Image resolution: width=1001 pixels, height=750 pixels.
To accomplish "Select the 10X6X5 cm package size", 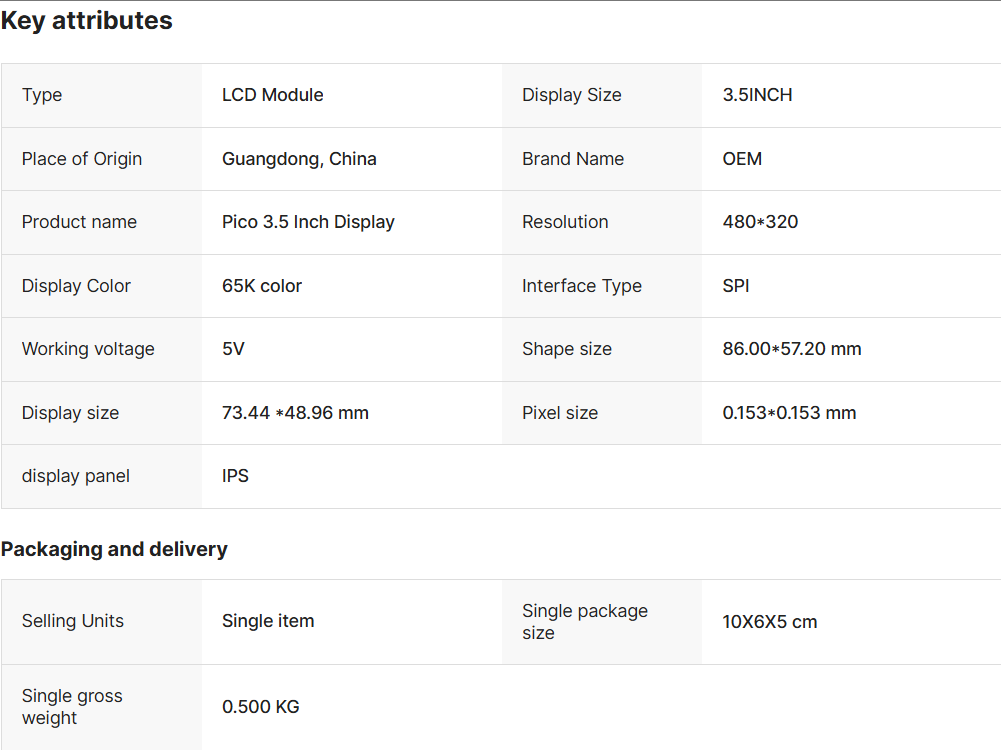I will click(770, 622).
